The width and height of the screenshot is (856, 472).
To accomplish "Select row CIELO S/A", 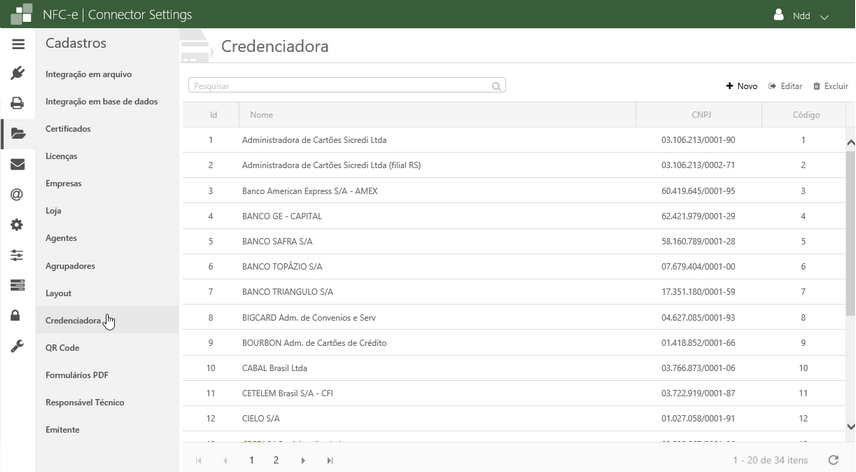I will [x=514, y=419].
